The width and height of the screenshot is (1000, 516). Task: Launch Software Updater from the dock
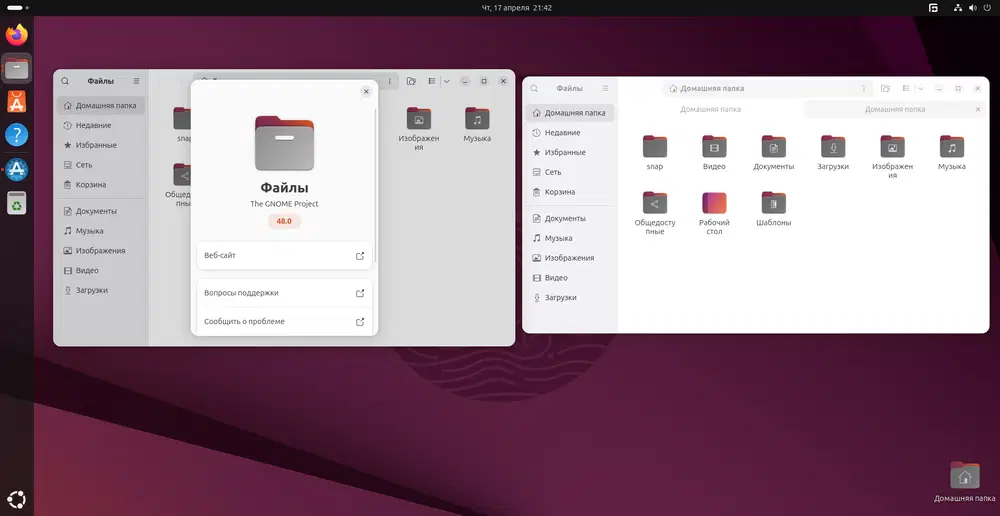click(x=17, y=169)
